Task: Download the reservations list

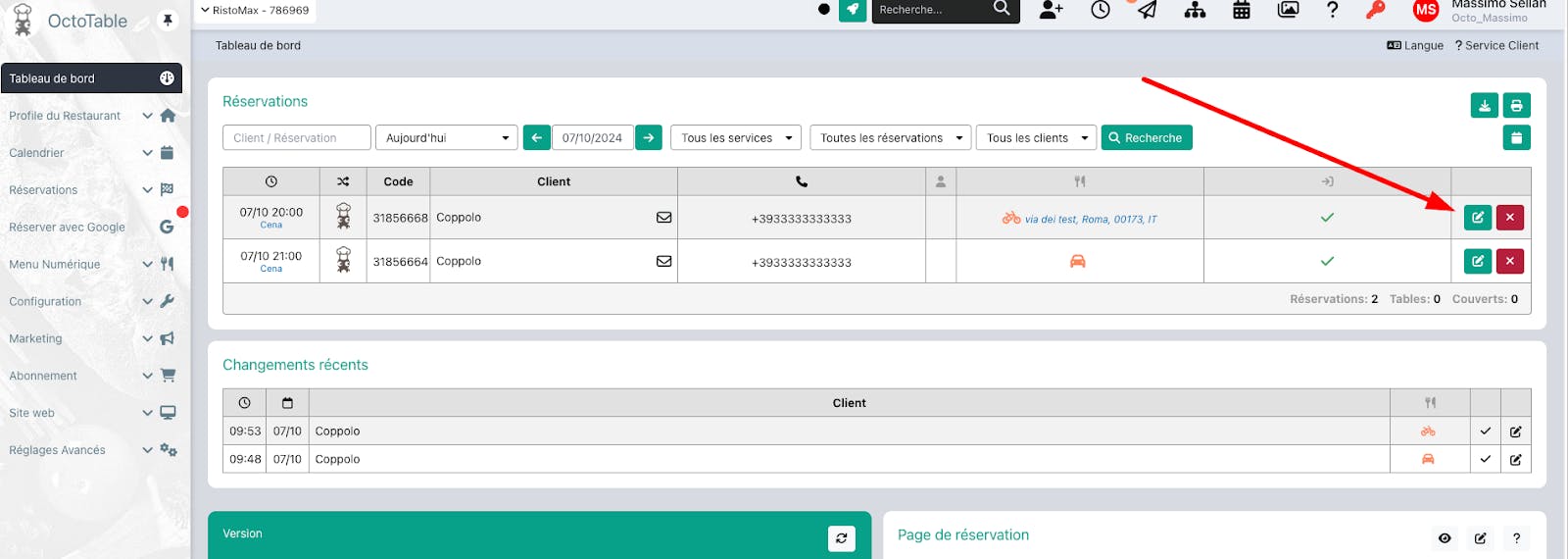Action: [1485, 106]
